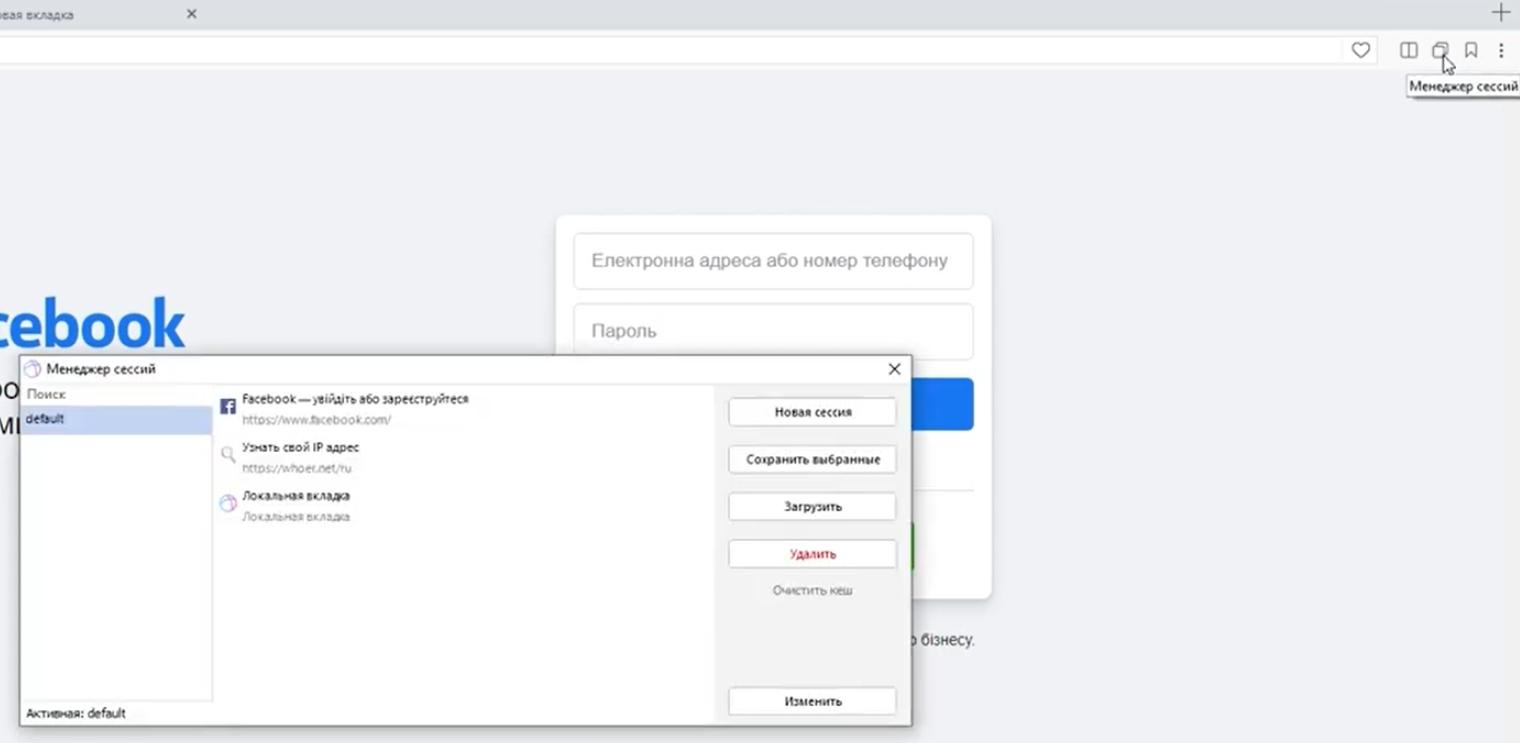Click the Локальная вкладка globe icon
The height and width of the screenshot is (743, 1520).
(x=228, y=504)
